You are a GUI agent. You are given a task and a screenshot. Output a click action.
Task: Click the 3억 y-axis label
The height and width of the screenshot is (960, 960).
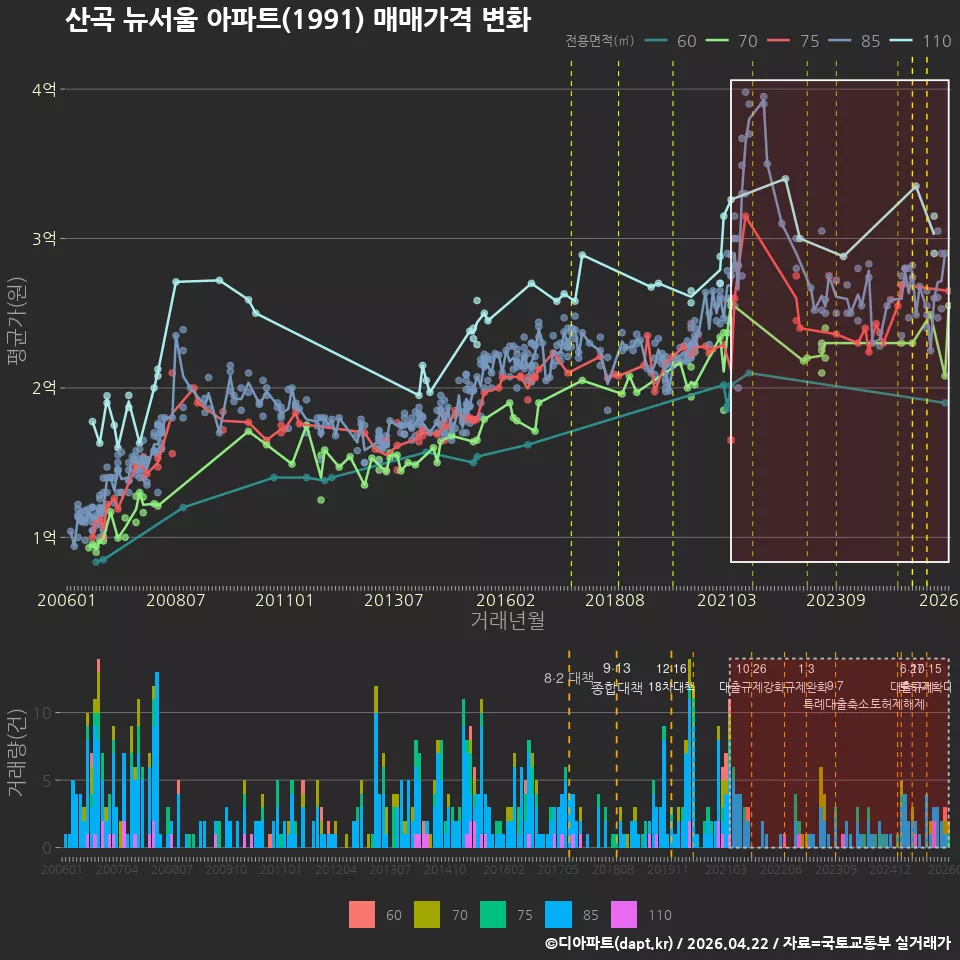coord(44,239)
